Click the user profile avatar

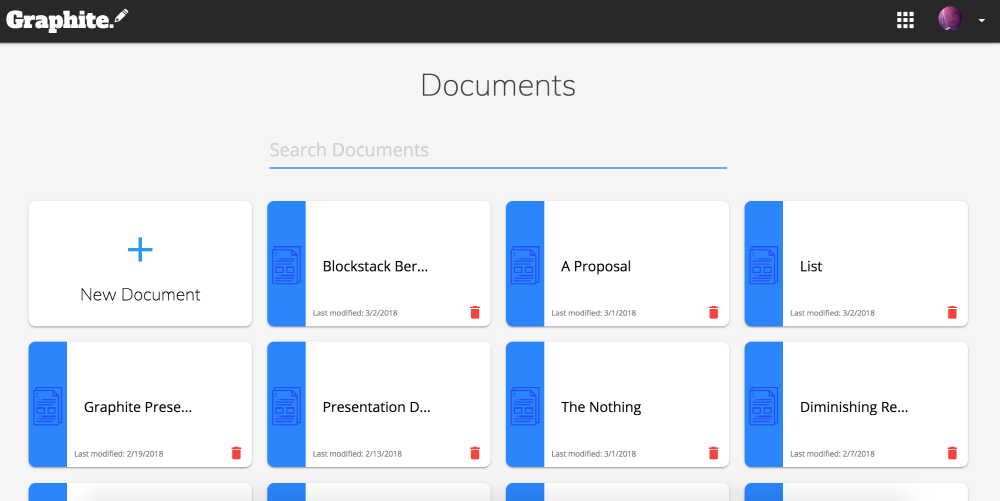[950, 19]
